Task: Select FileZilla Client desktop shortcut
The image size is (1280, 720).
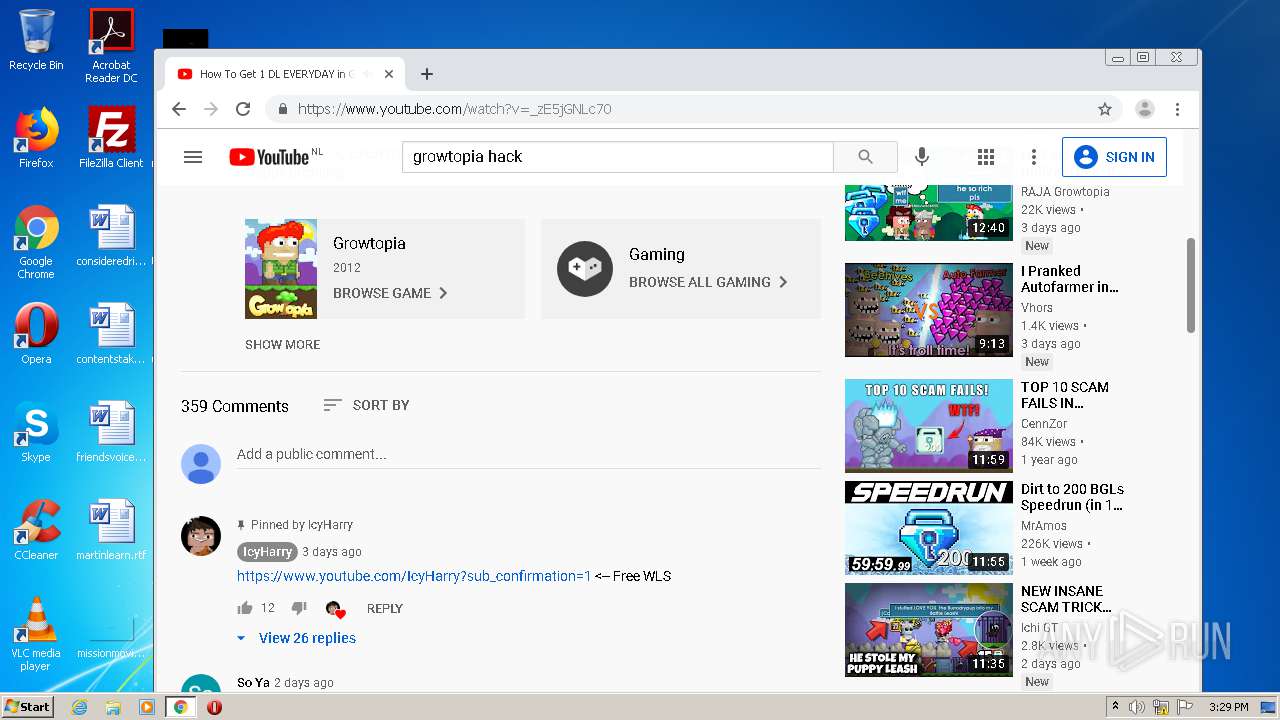Action: tap(111, 138)
